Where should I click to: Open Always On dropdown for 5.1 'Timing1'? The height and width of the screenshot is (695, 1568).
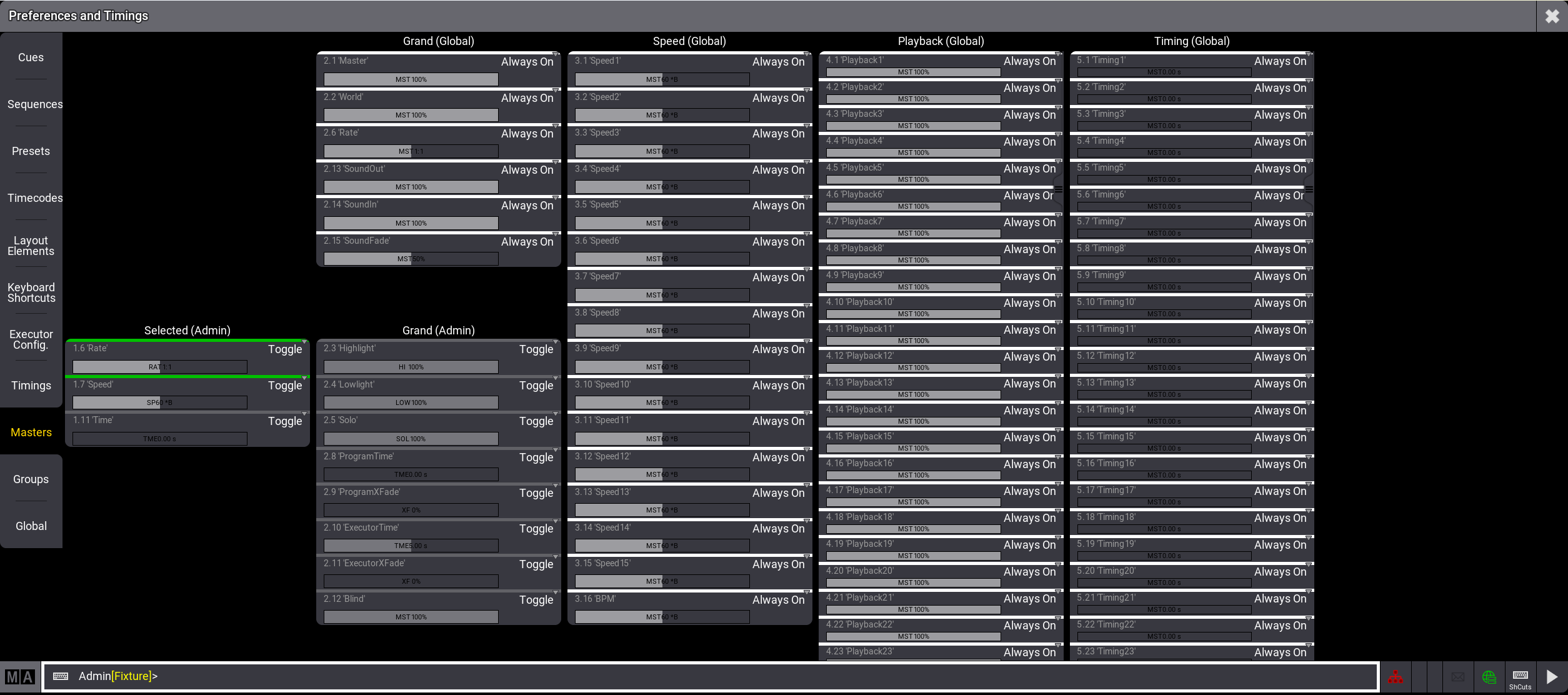pyautogui.click(x=1280, y=61)
